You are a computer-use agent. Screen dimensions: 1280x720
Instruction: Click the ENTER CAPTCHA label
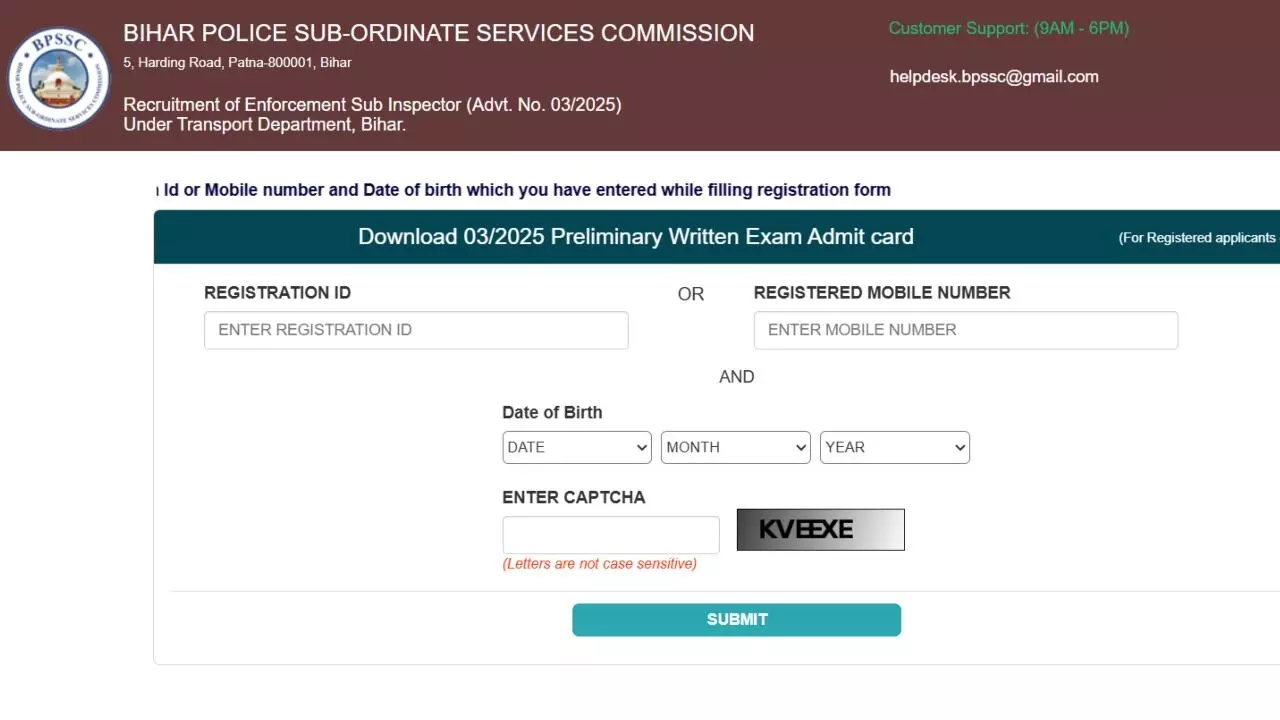(573, 497)
